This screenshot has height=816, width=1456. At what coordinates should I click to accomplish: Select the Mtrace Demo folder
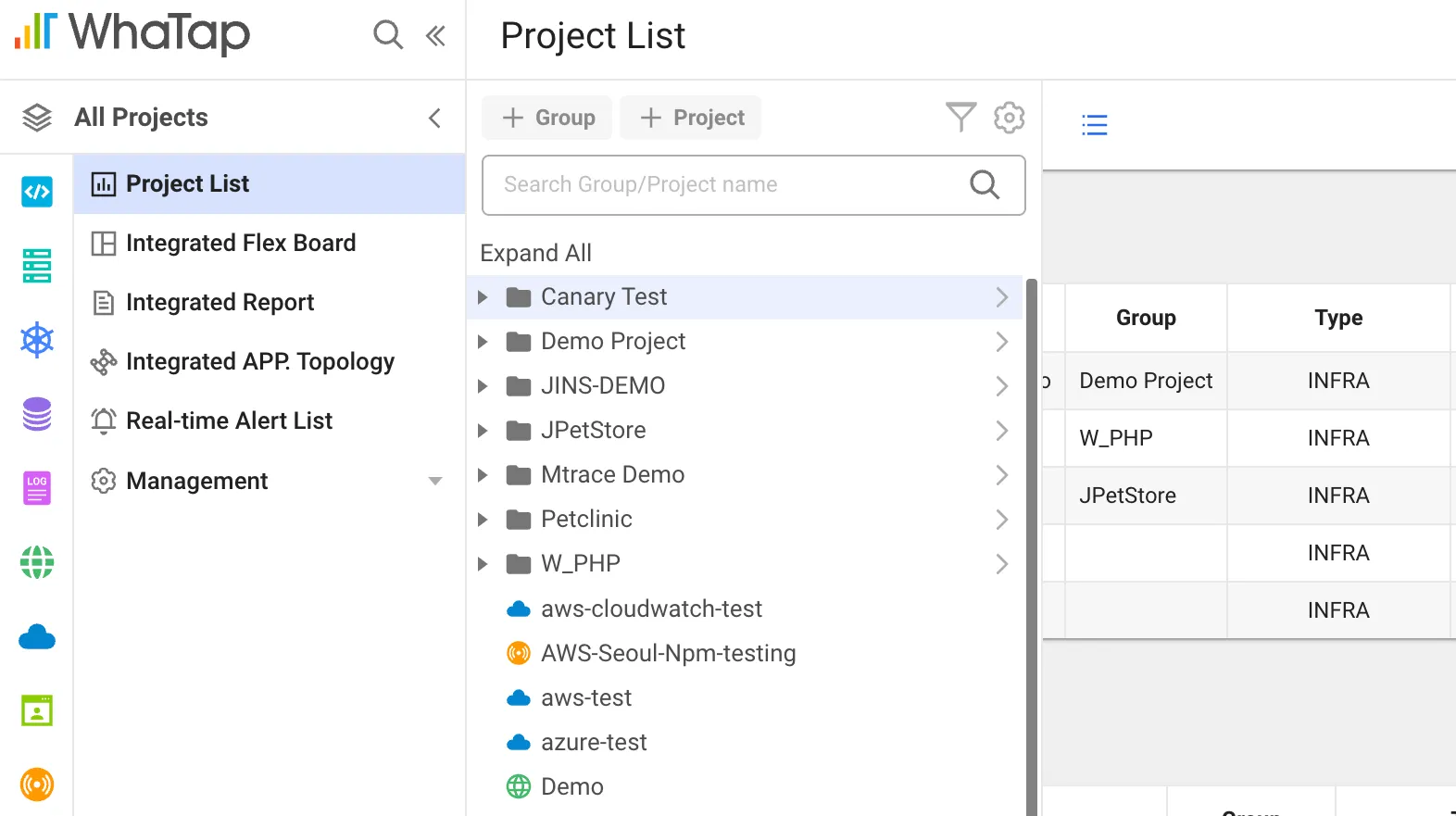tap(745, 475)
